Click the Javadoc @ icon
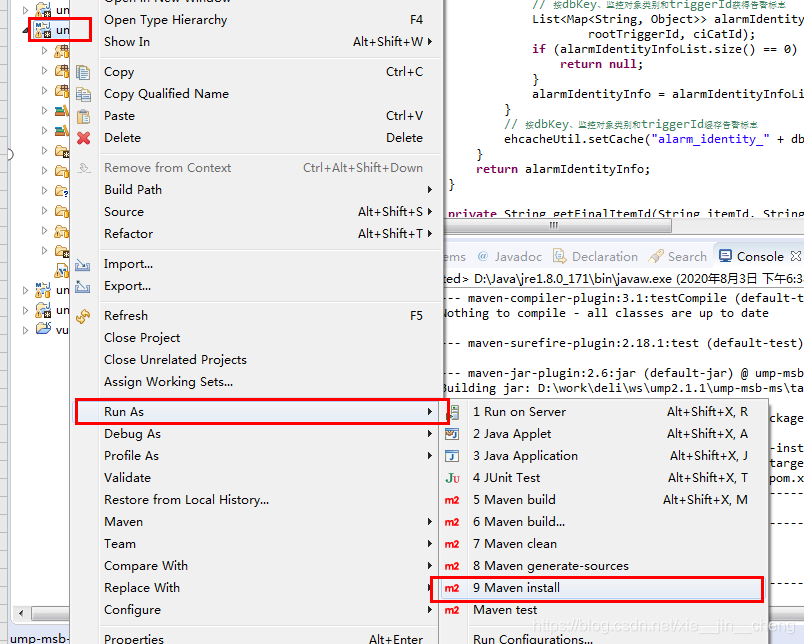The image size is (804, 644). click(483, 256)
